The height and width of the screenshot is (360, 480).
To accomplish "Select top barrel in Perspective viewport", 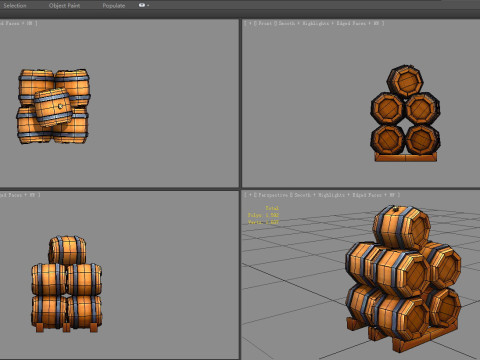I will click(402, 228).
